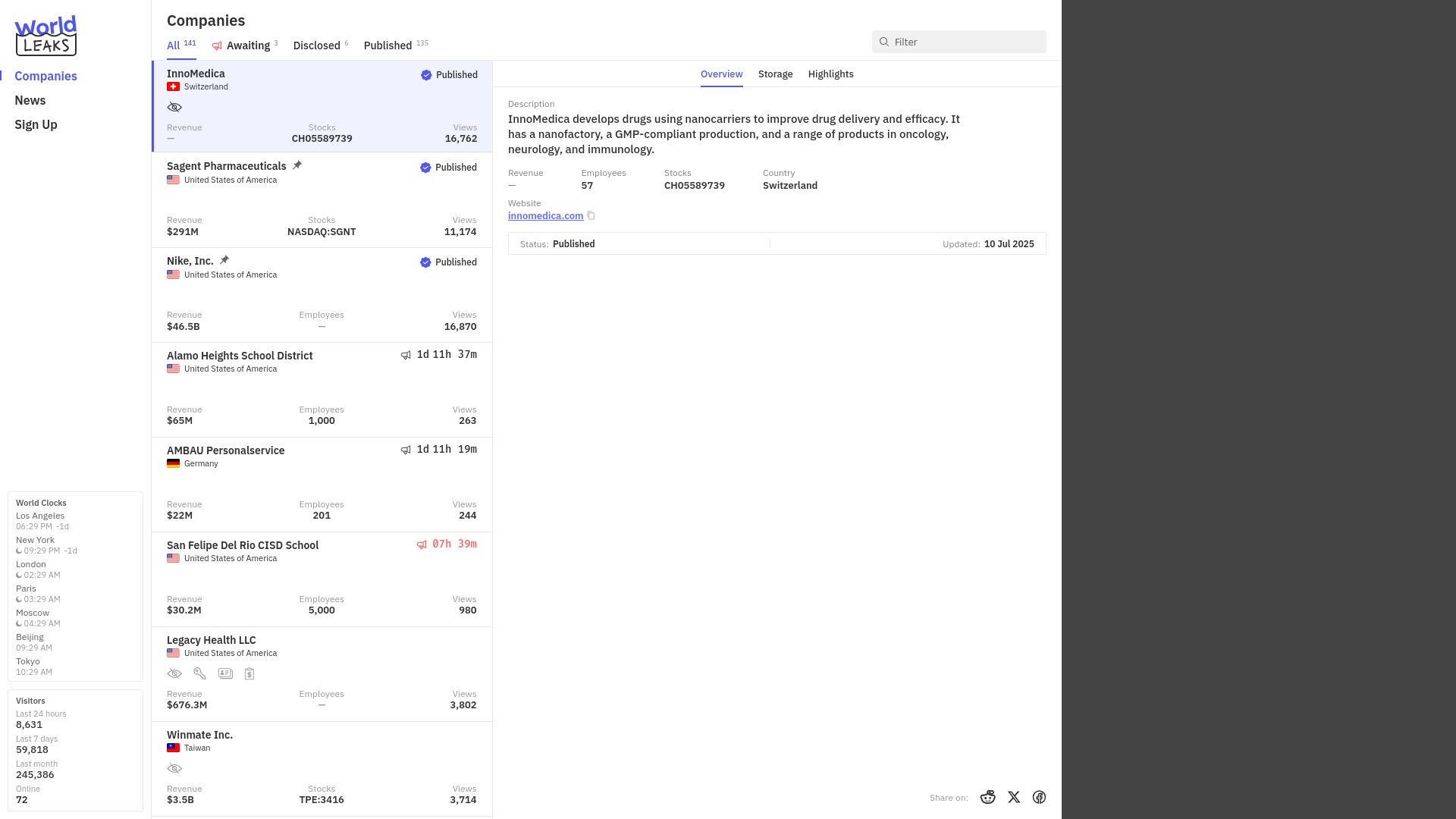
Task: Show the Published companies tab
Action: (x=396, y=45)
